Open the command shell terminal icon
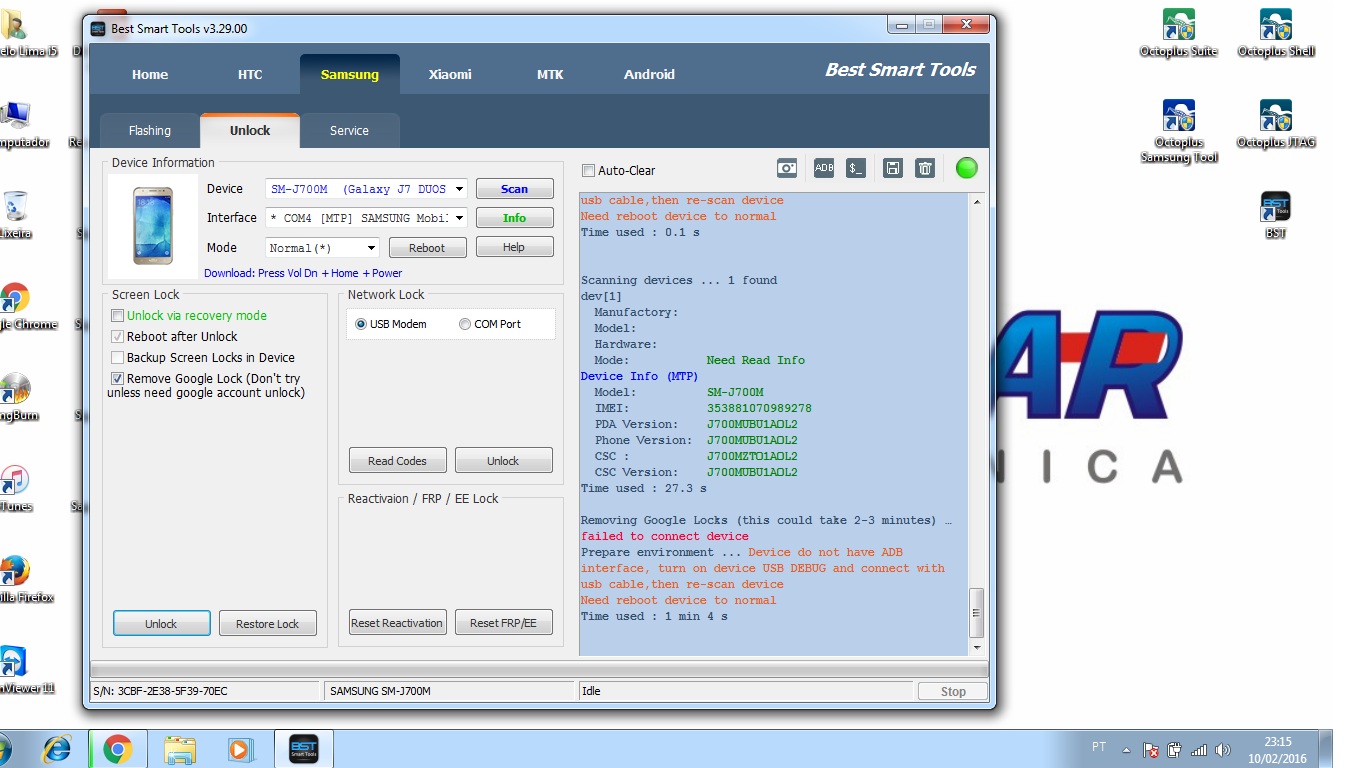Image resolution: width=1366 pixels, height=768 pixels. click(856, 169)
